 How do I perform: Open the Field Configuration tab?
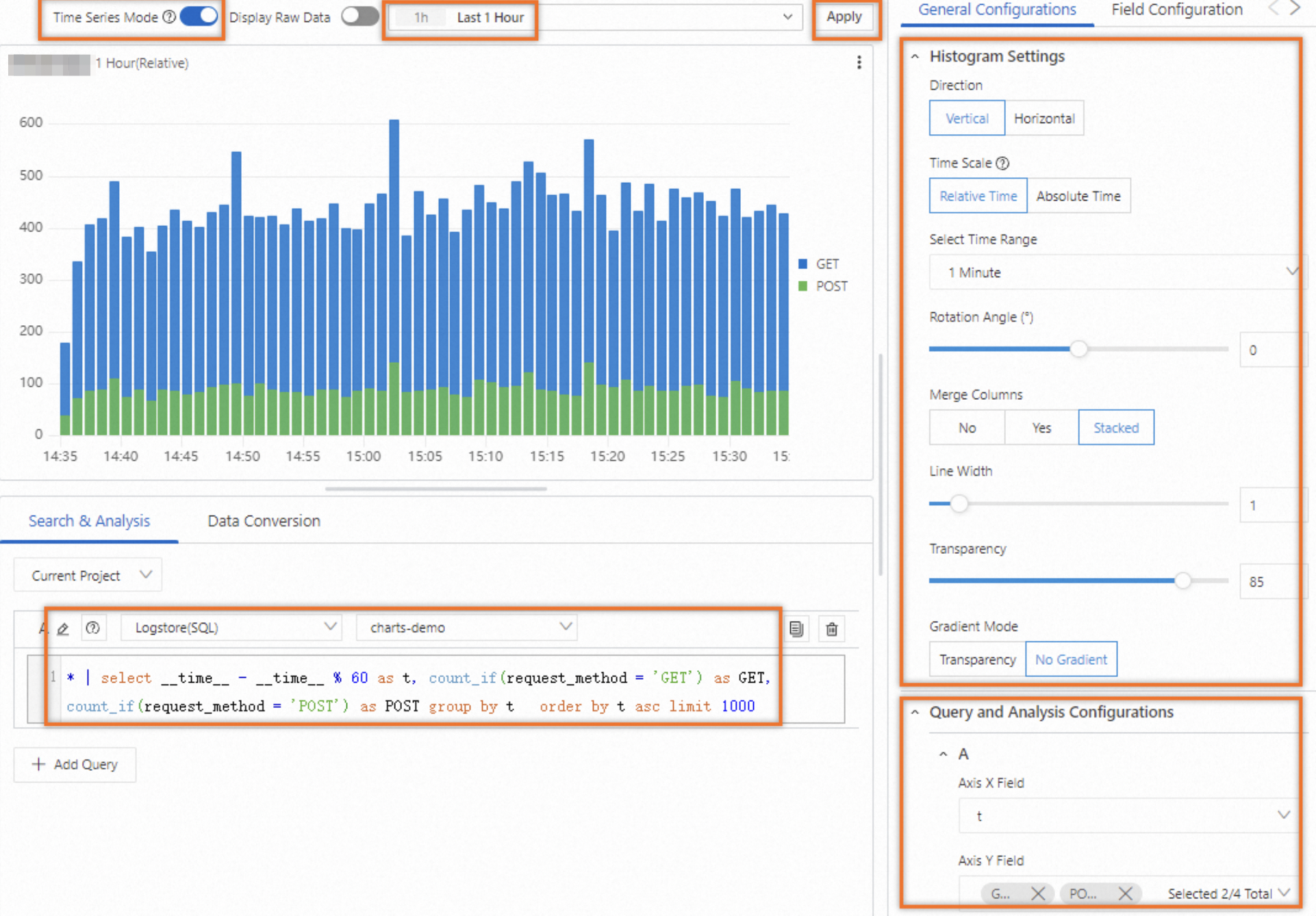point(1176,10)
